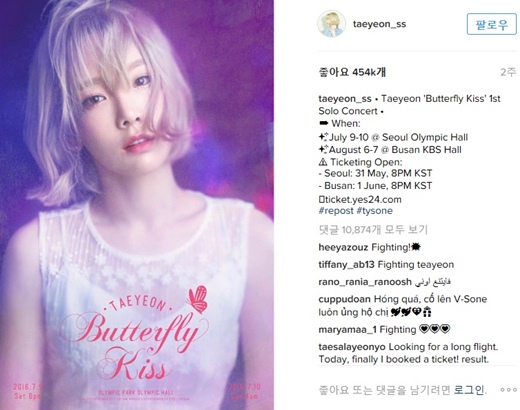Open taesalayeonyo commenter profile
Viewport: 520px width, 410px height.
pos(352,347)
